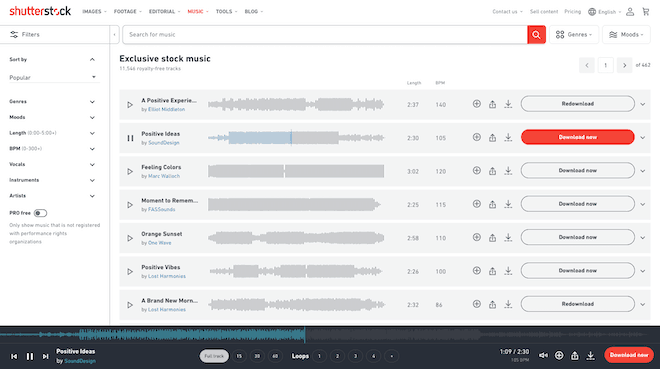Pause playback in bottom player bar
The image size is (660, 369).
point(30,356)
